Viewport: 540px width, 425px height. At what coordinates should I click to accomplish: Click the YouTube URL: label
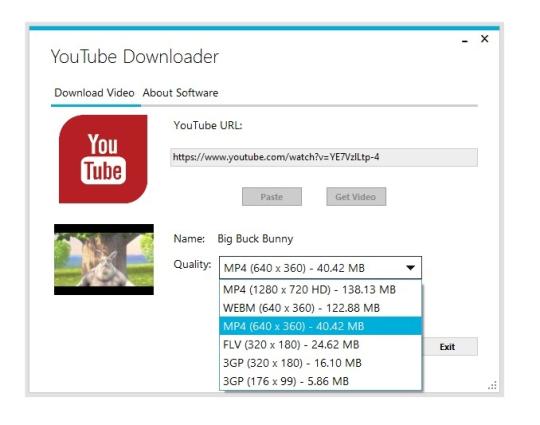point(208,125)
